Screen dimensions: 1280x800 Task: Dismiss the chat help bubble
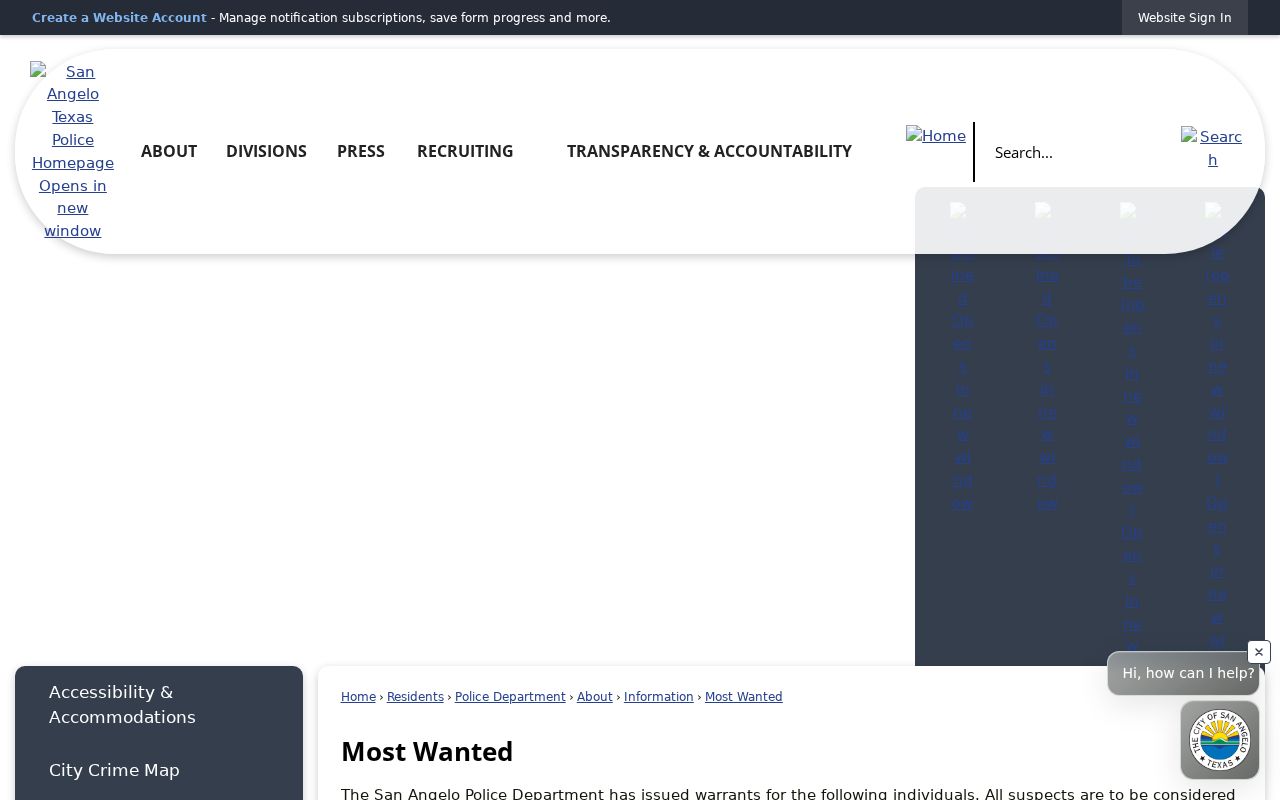(x=1259, y=652)
